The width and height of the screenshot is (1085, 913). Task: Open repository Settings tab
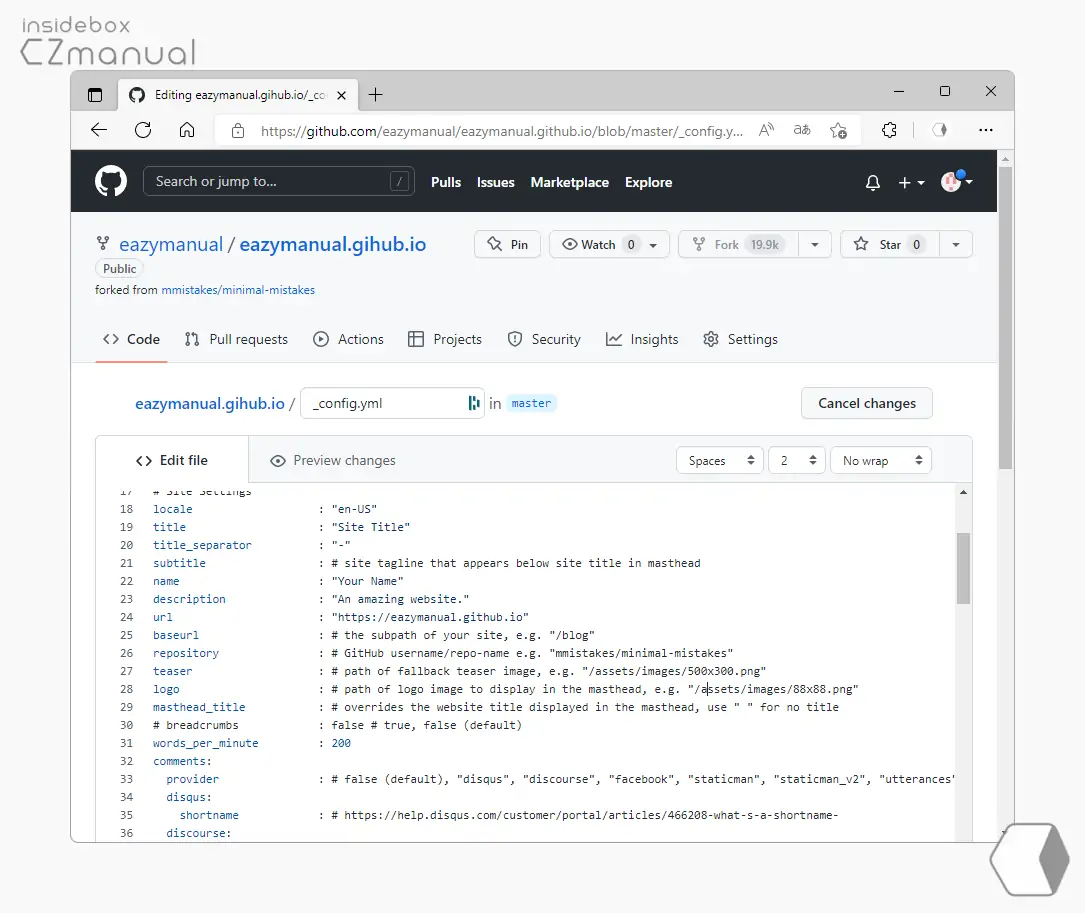coord(740,339)
